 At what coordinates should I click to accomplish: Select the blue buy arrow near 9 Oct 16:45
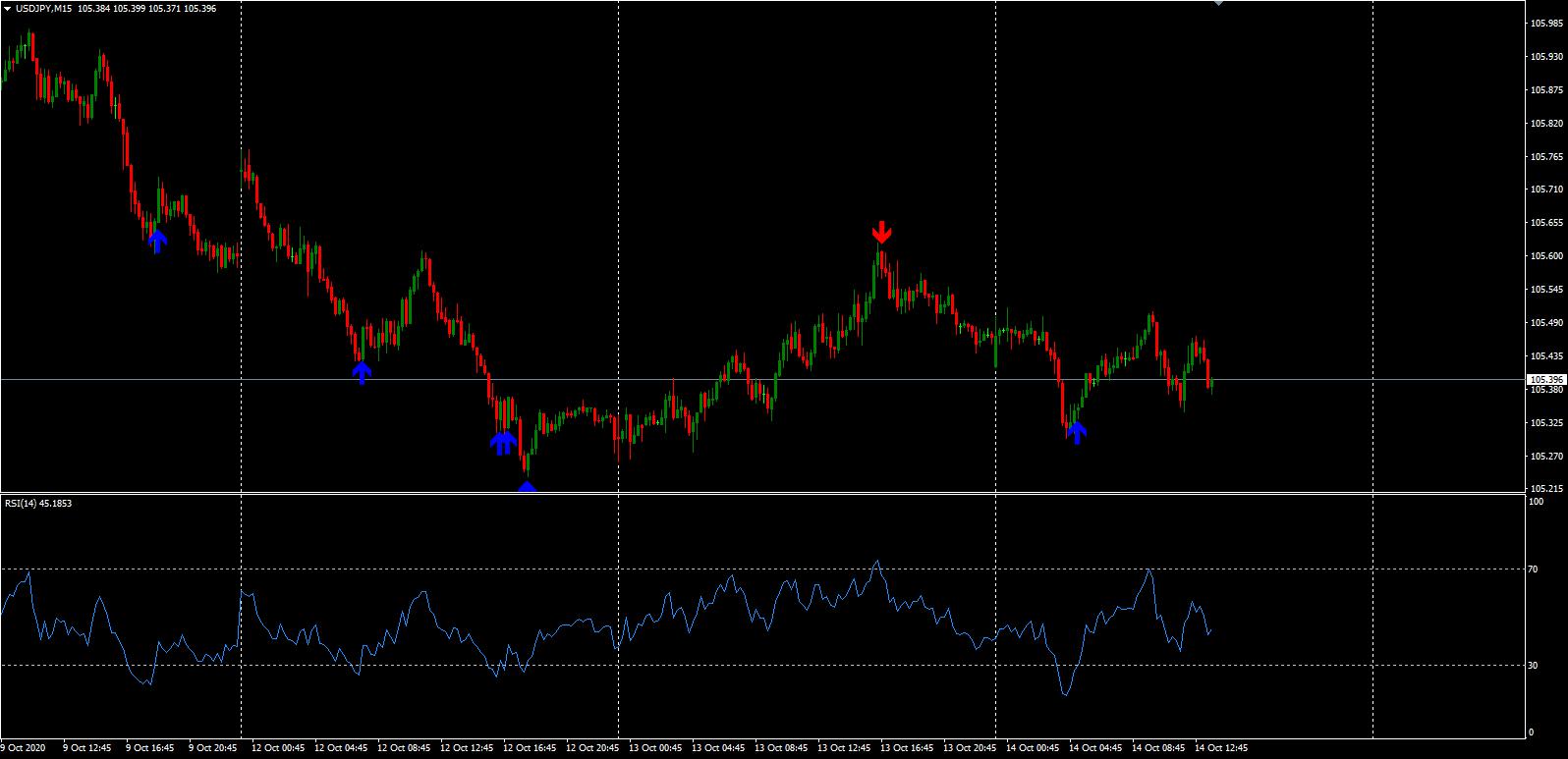tap(157, 241)
